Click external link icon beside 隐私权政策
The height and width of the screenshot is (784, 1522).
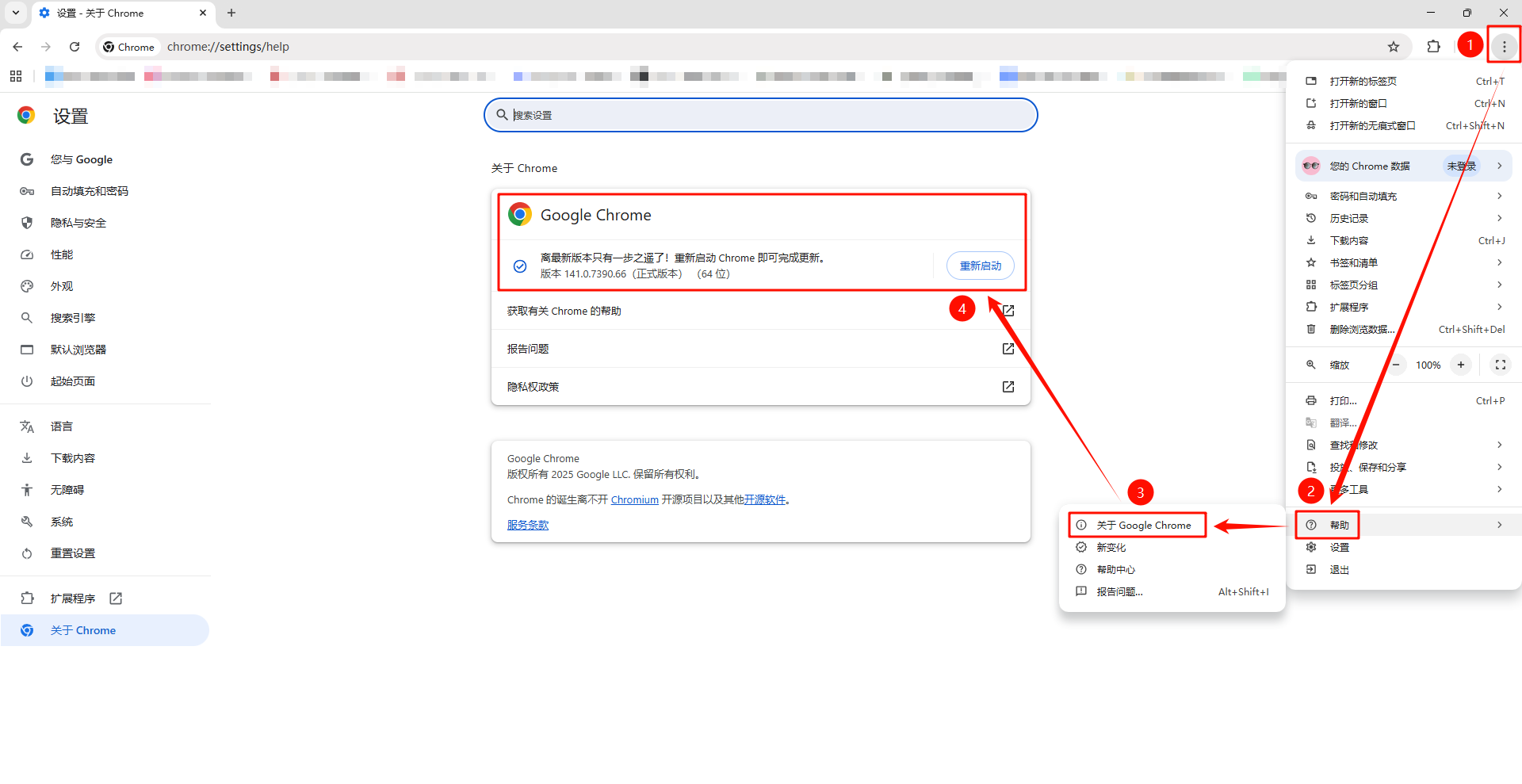coord(1008,387)
